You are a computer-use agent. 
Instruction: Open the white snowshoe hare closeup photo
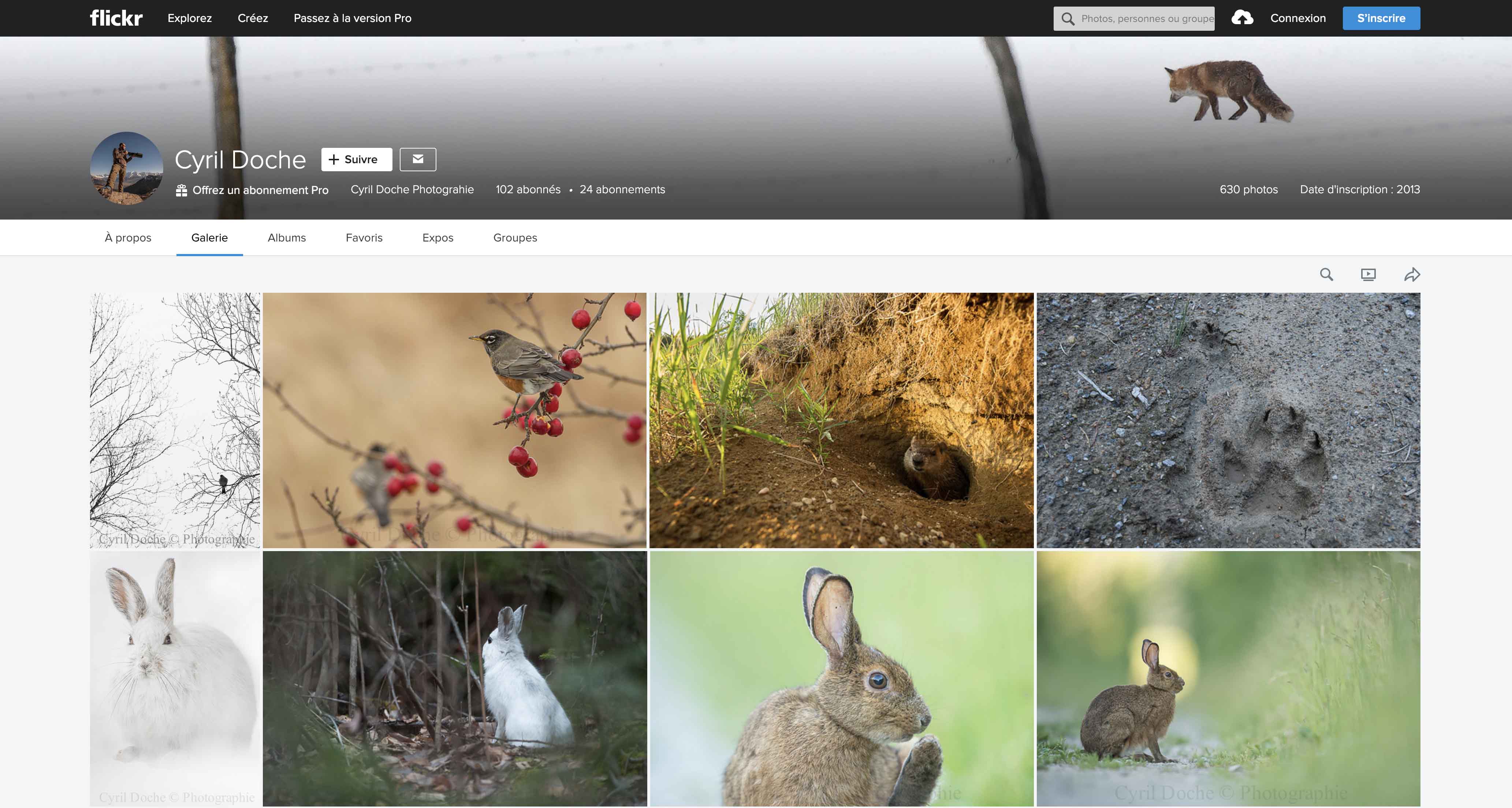[x=175, y=678]
